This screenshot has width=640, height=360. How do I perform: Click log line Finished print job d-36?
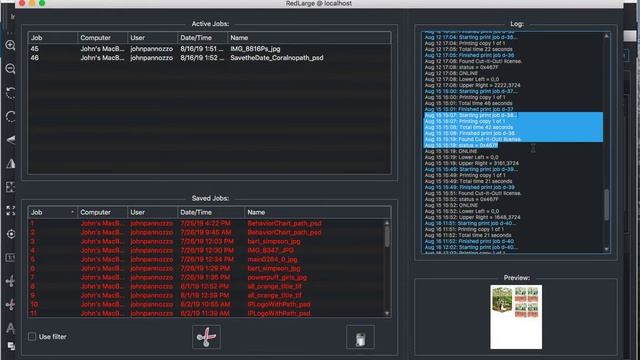click(x=469, y=55)
